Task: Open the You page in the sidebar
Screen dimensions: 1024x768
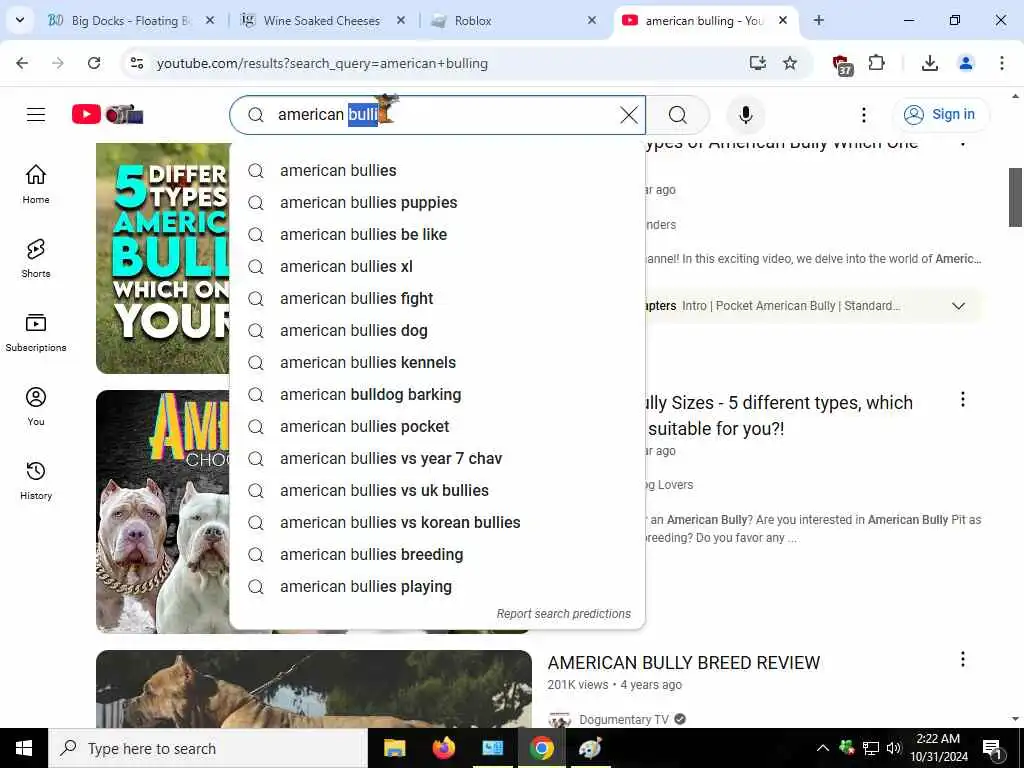Action: [x=36, y=406]
